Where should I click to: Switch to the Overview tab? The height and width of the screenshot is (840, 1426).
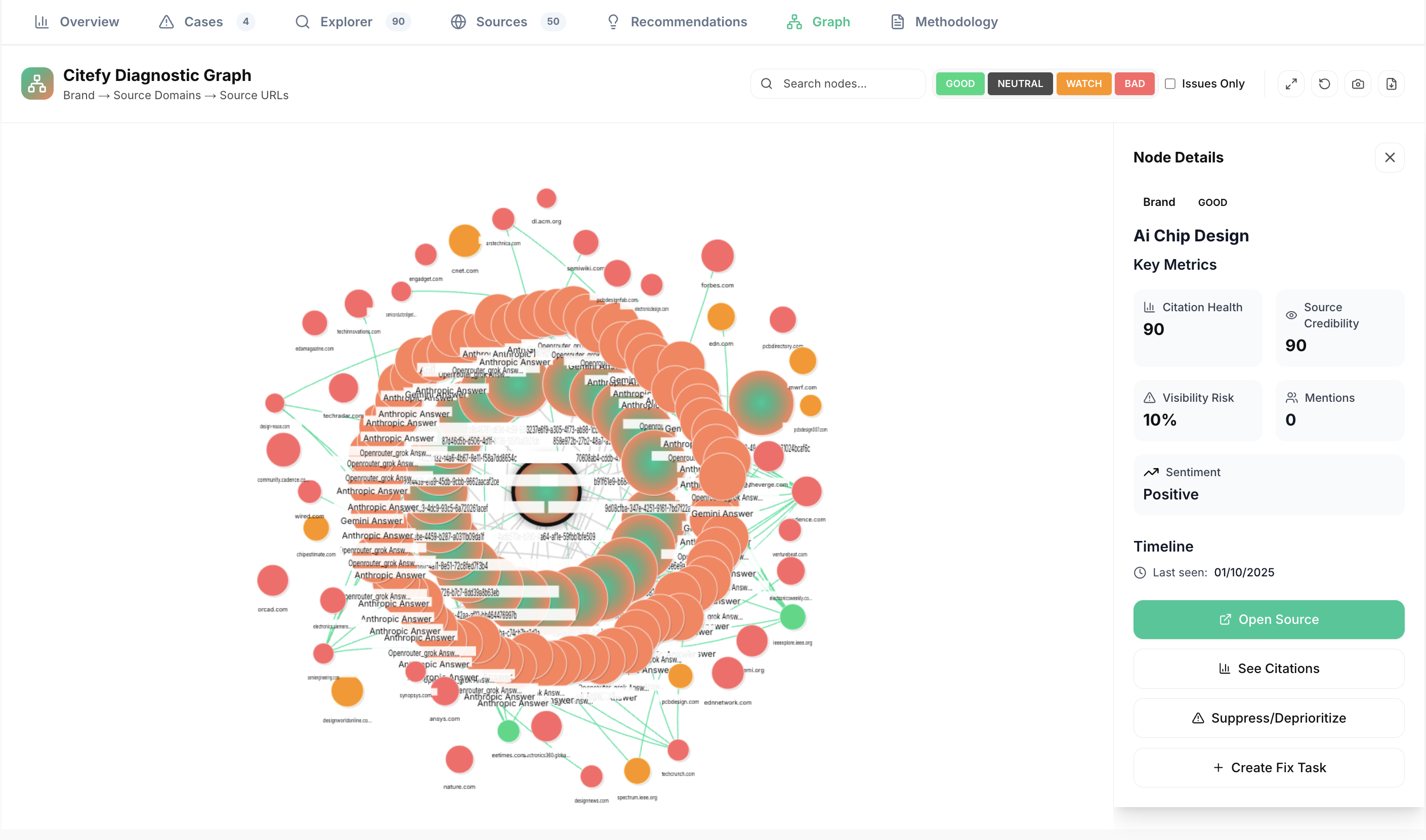tap(77, 22)
